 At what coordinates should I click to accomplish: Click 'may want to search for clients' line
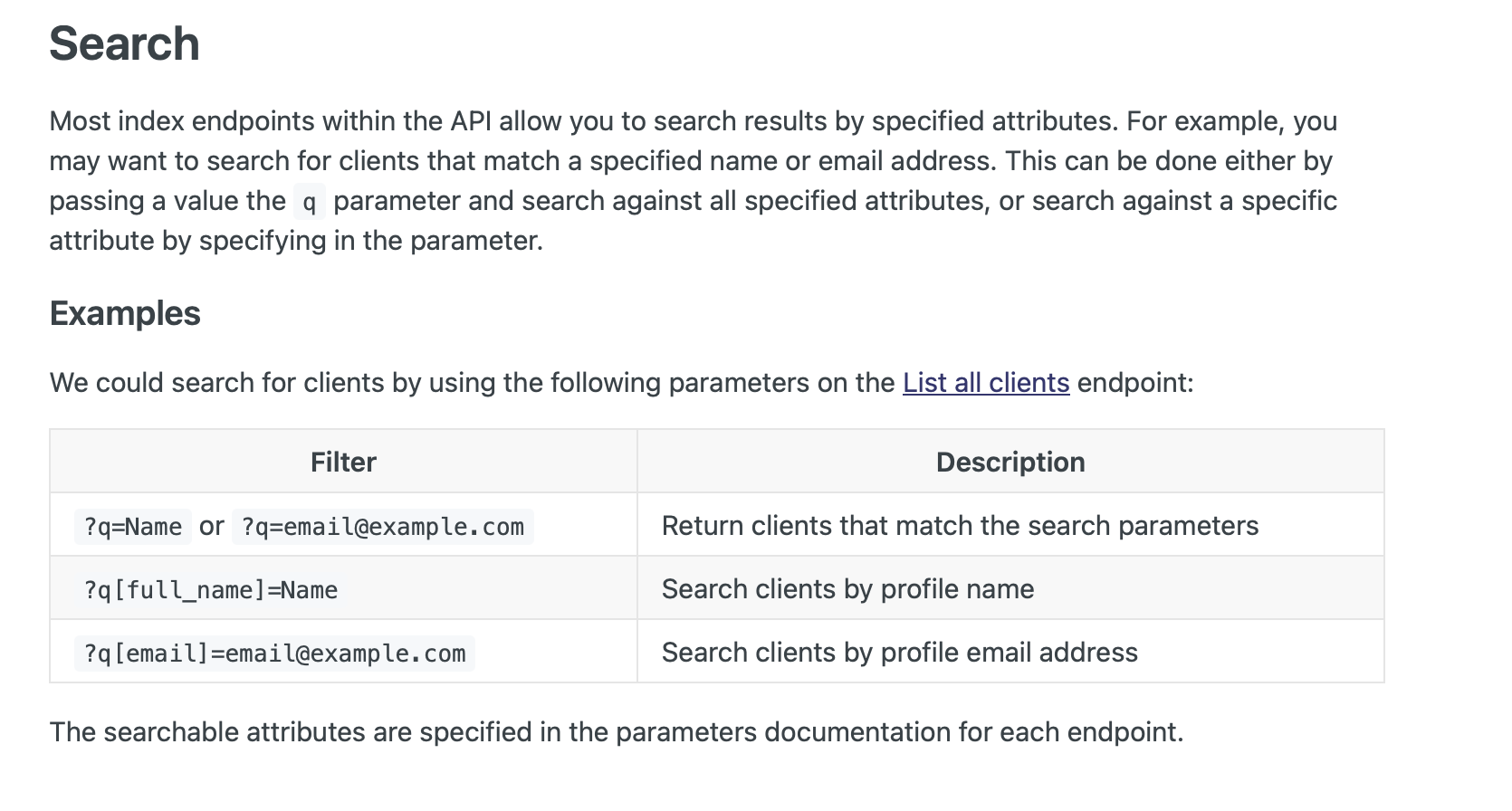click(691, 161)
